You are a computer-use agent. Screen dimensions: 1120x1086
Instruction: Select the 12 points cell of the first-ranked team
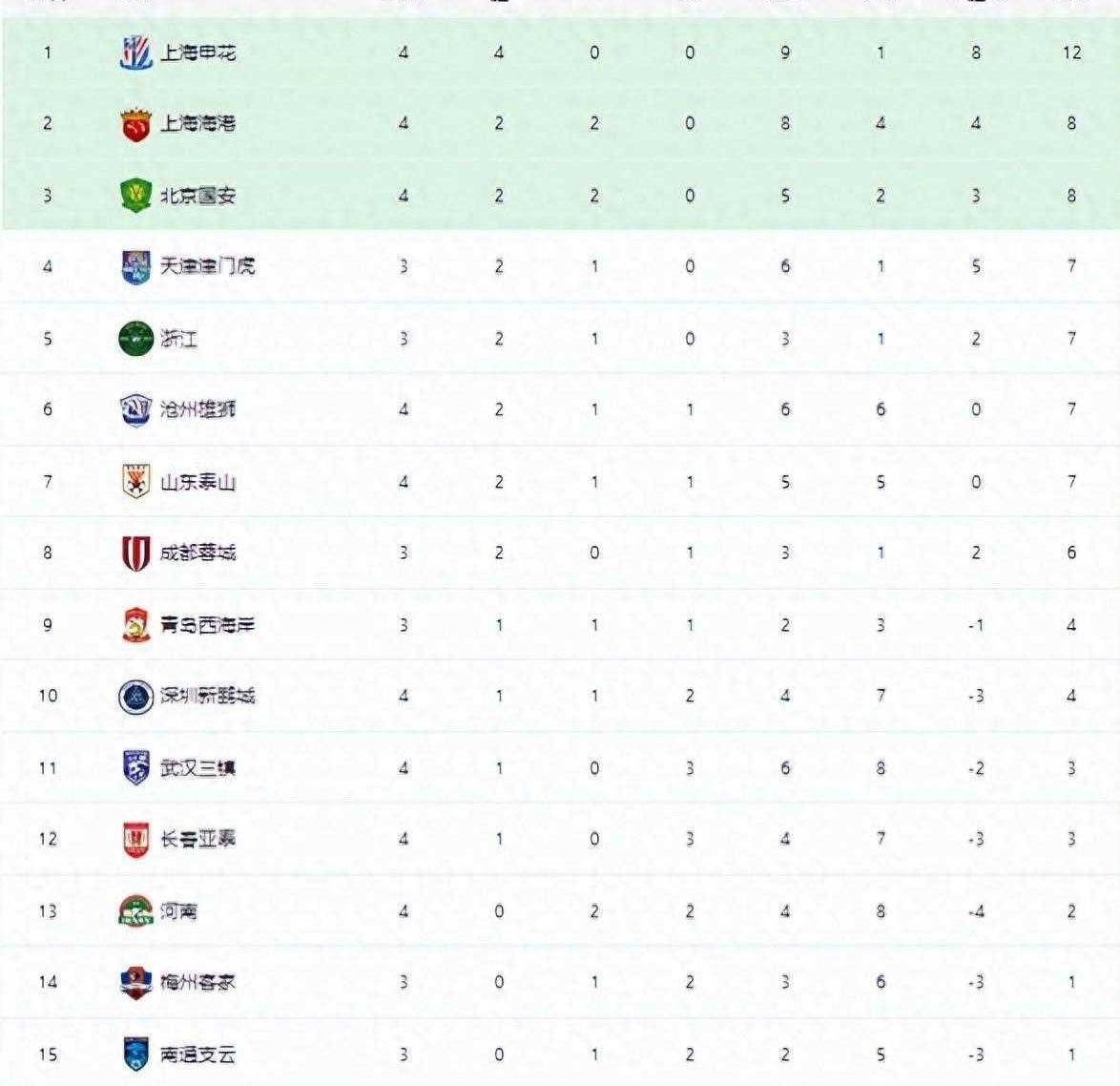[x=1071, y=52]
